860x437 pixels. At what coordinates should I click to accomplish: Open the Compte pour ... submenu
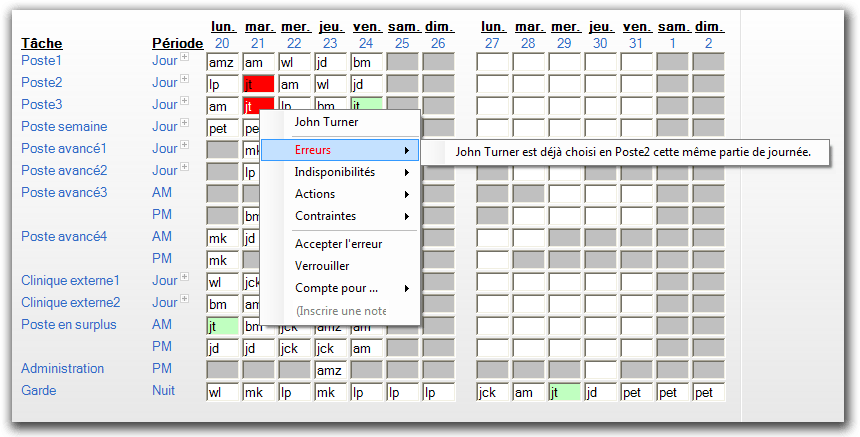click(340, 288)
